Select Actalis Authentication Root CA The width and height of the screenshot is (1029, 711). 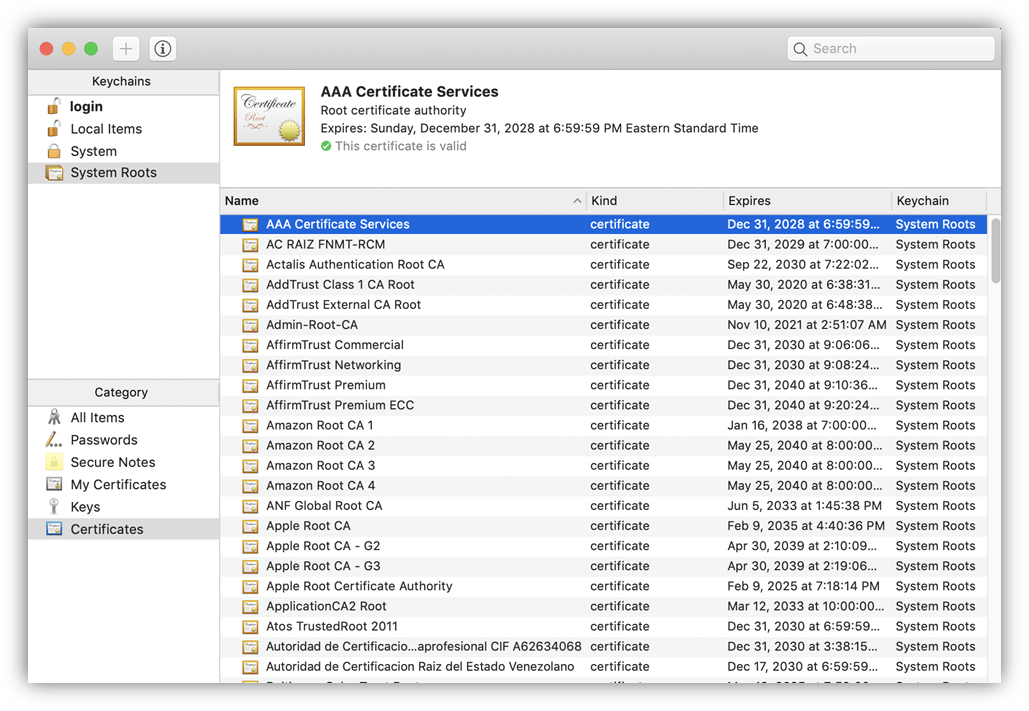[603, 265]
